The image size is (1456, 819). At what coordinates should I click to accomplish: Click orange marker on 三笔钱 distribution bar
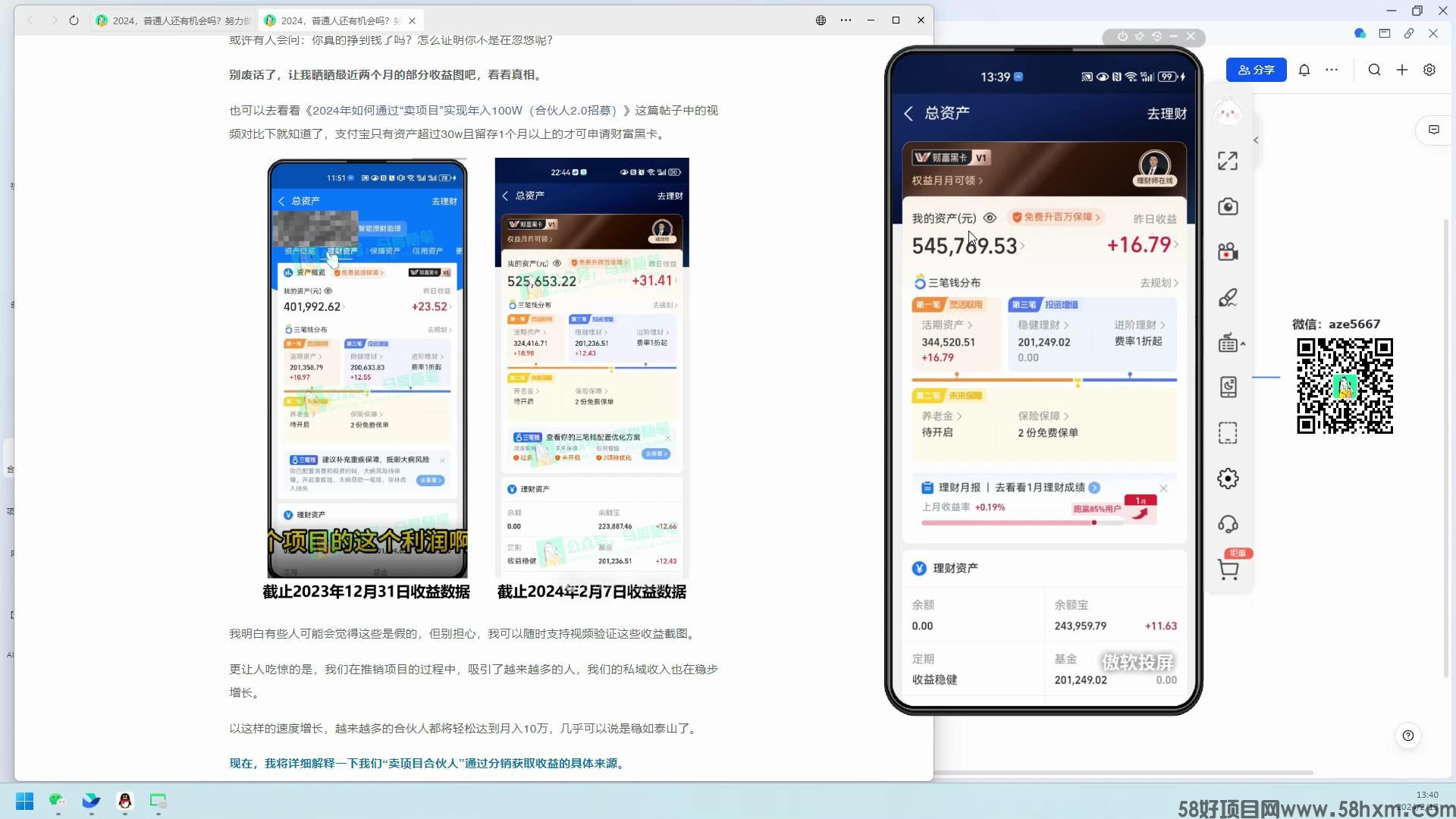[x=956, y=375]
